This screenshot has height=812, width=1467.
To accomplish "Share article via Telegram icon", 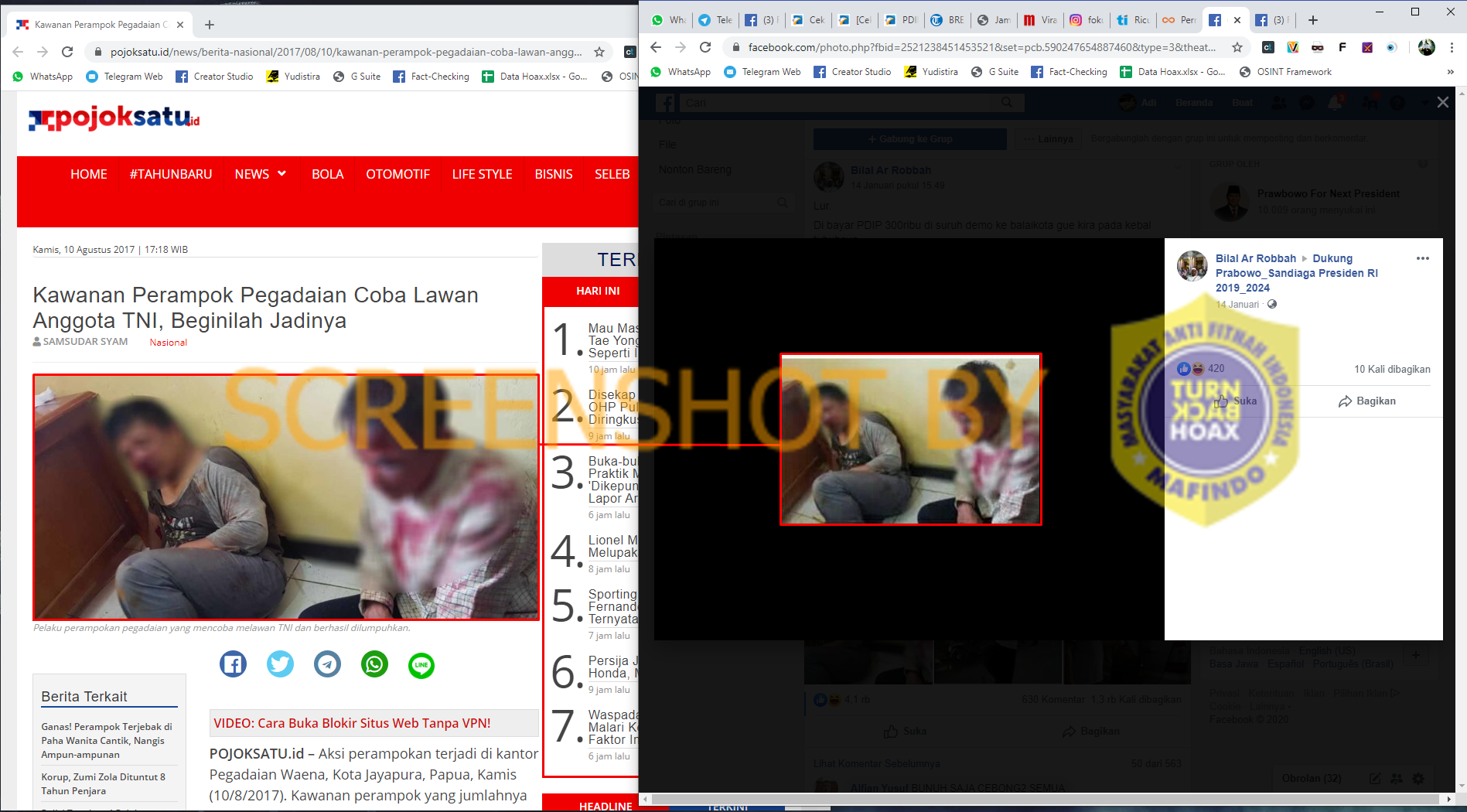I will 327,664.
